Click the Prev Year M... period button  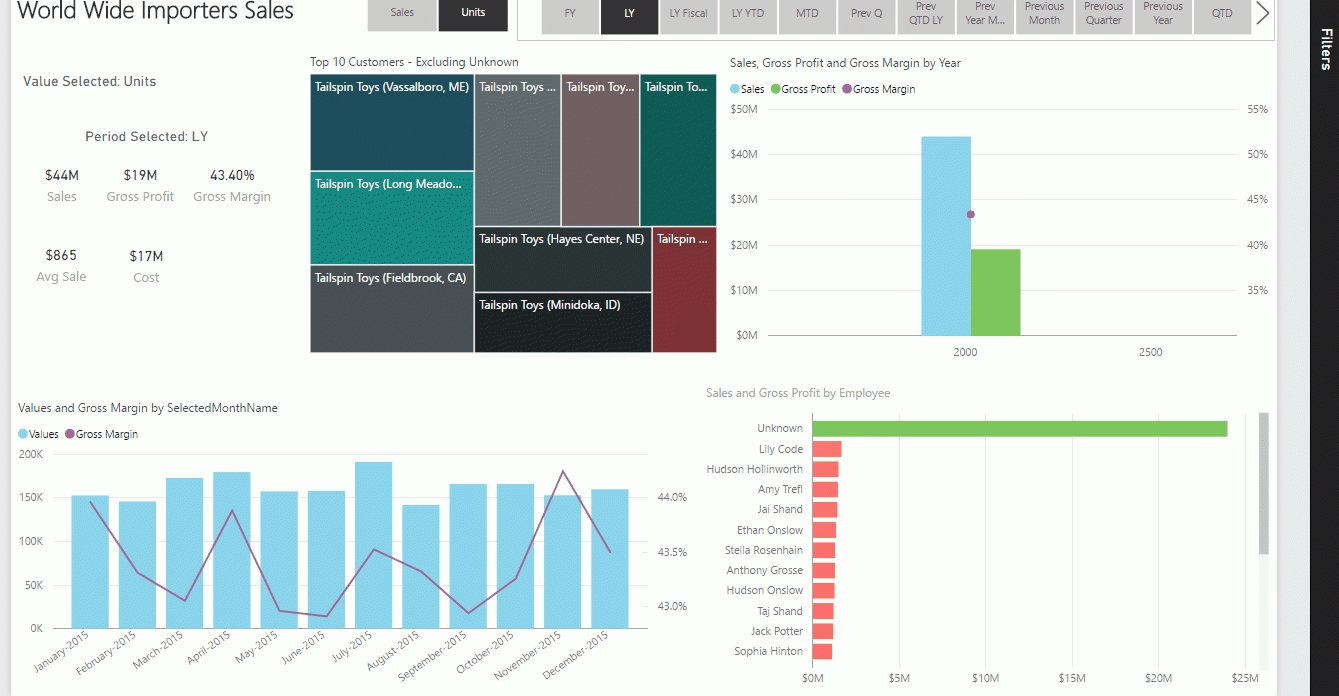pos(985,15)
